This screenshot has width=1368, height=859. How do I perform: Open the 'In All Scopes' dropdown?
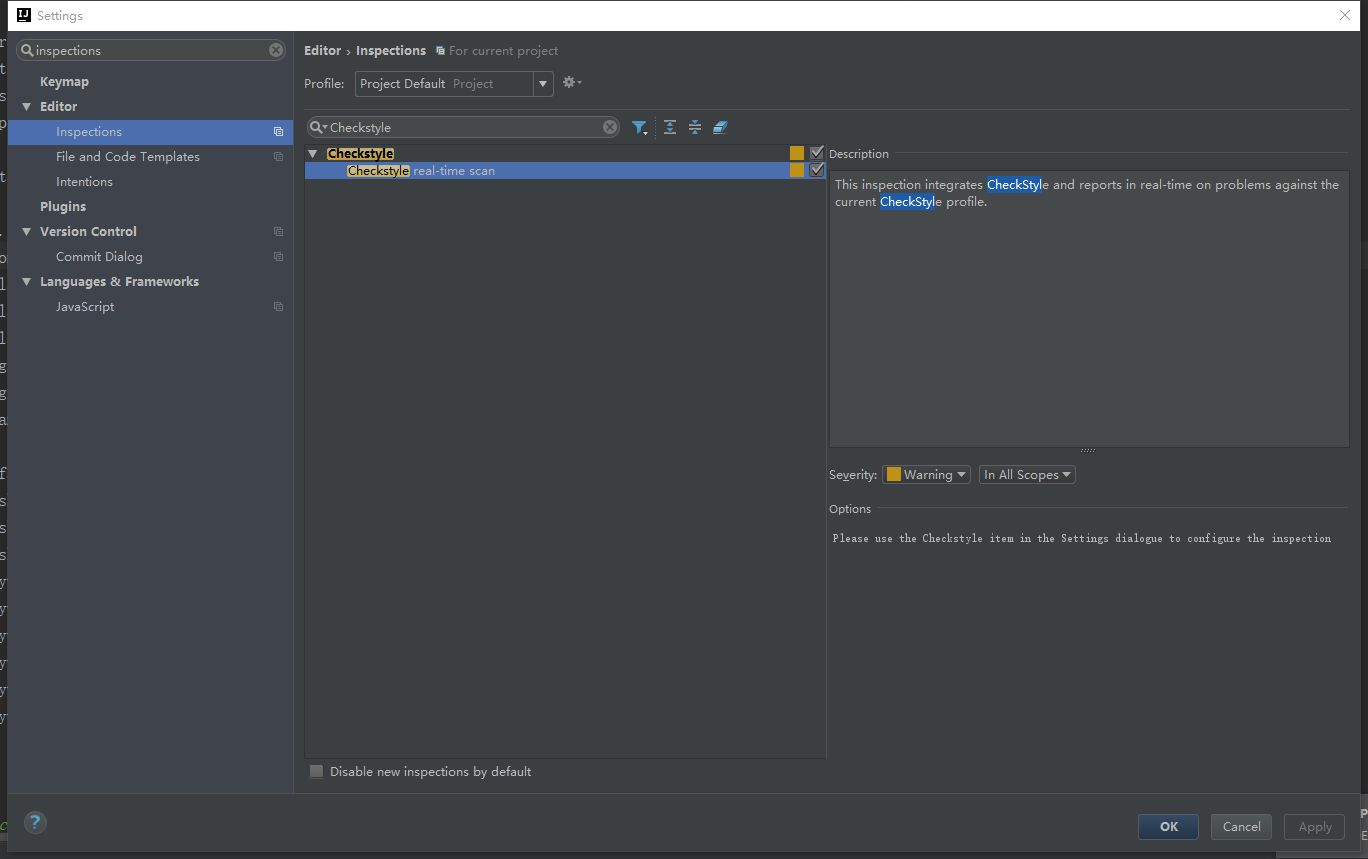[1027, 474]
